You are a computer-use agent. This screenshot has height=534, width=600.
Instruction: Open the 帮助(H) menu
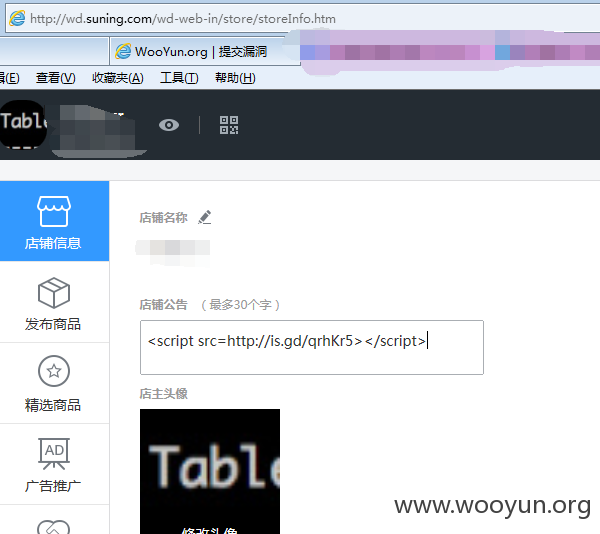235,78
